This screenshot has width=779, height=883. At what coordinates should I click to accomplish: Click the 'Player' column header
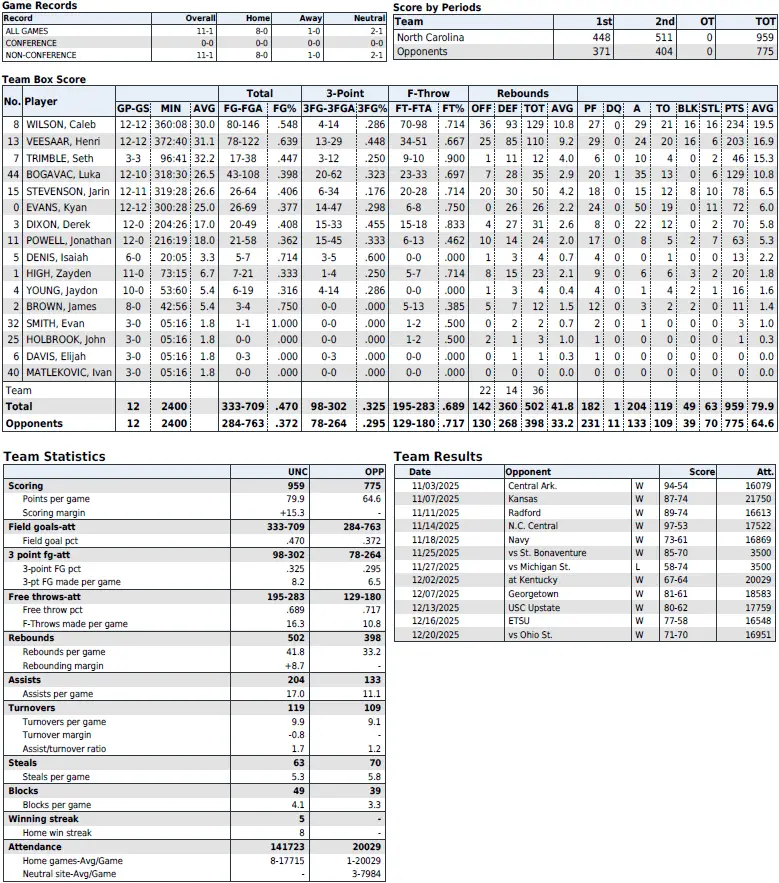41,101
